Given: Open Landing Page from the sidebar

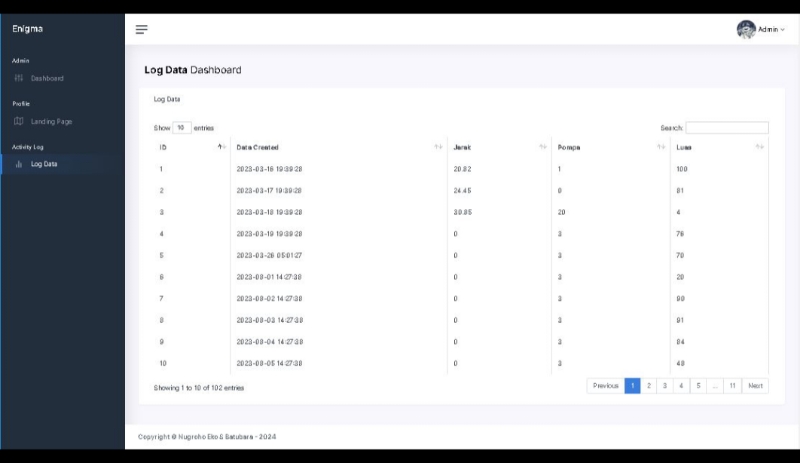Looking at the screenshot, I should click(51, 121).
